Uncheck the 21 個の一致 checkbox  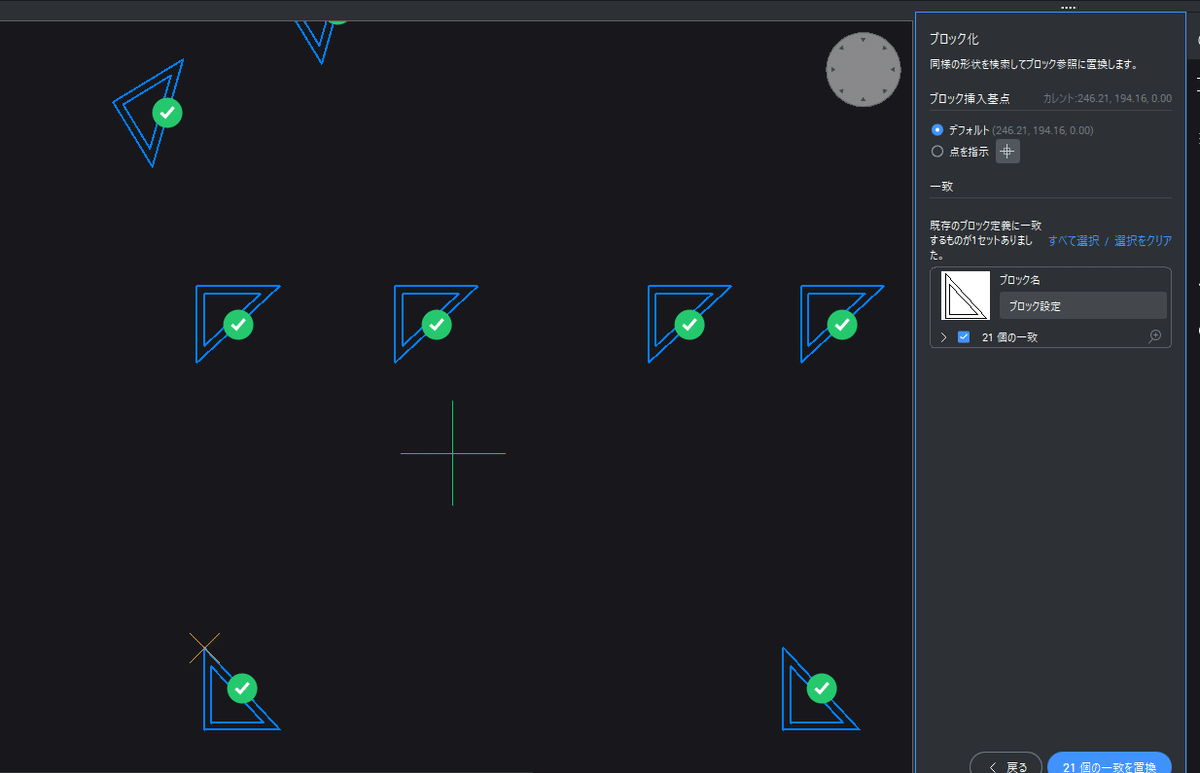(x=964, y=337)
